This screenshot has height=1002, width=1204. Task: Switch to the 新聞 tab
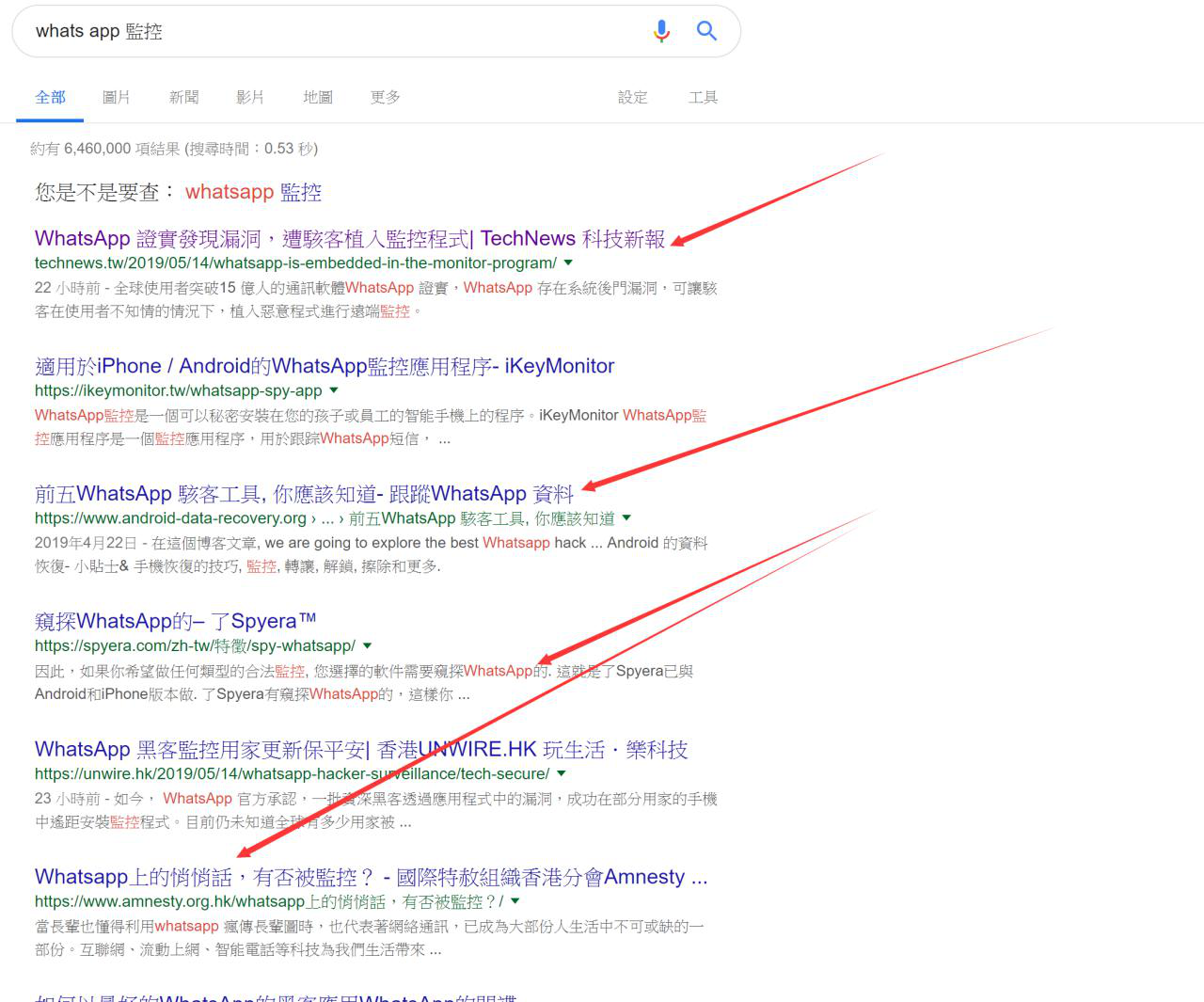tap(183, 97)
